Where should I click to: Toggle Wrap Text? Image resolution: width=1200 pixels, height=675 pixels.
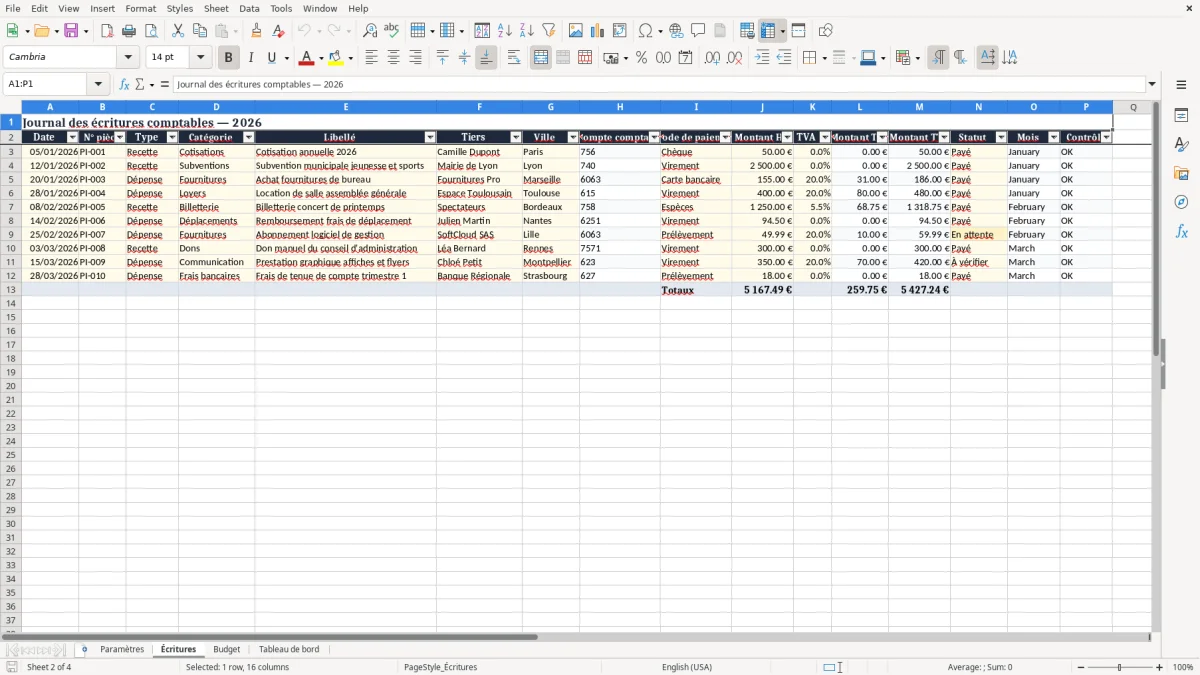514,58
